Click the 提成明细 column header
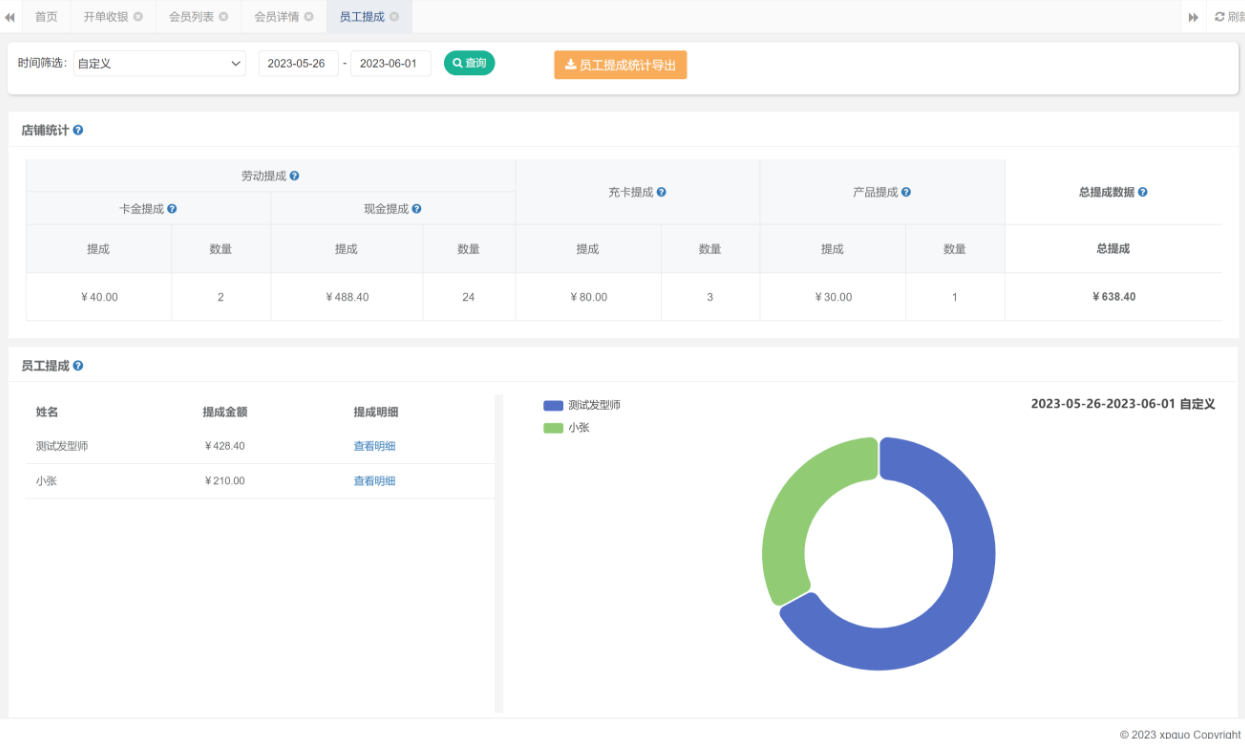Image resolution: width=1245 pixels, height=745 pixels. coord(376,412)
